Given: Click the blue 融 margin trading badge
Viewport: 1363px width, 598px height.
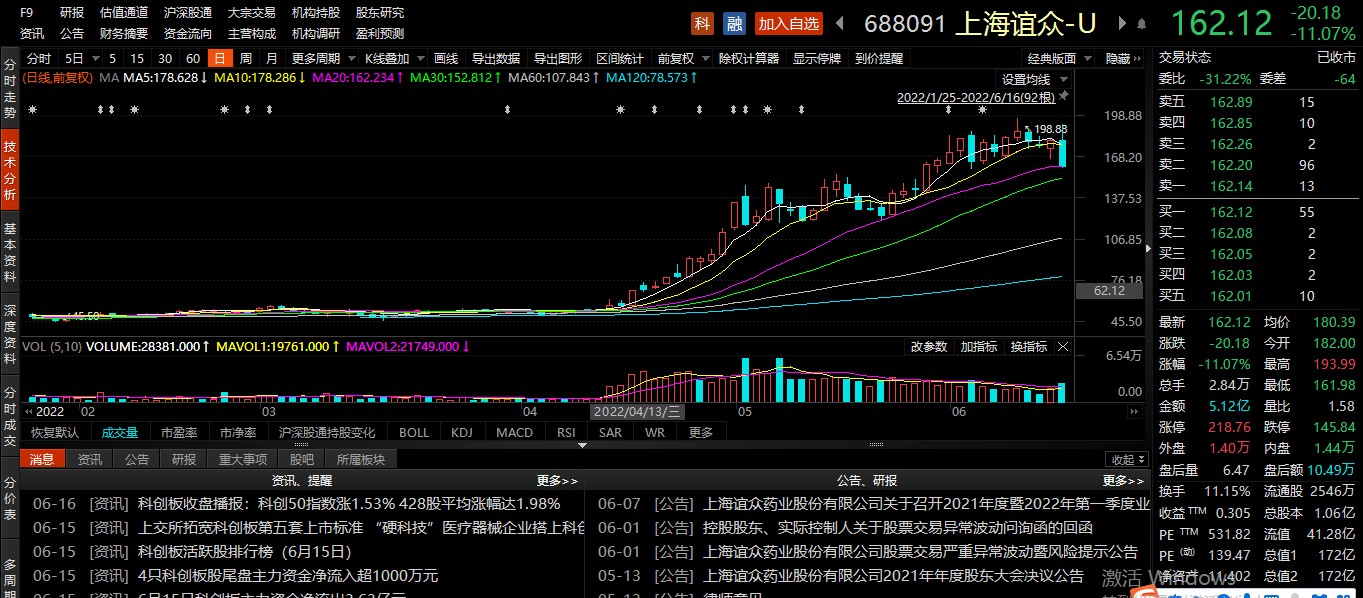Looking at the screenshot, I should (x=735, y=24).
